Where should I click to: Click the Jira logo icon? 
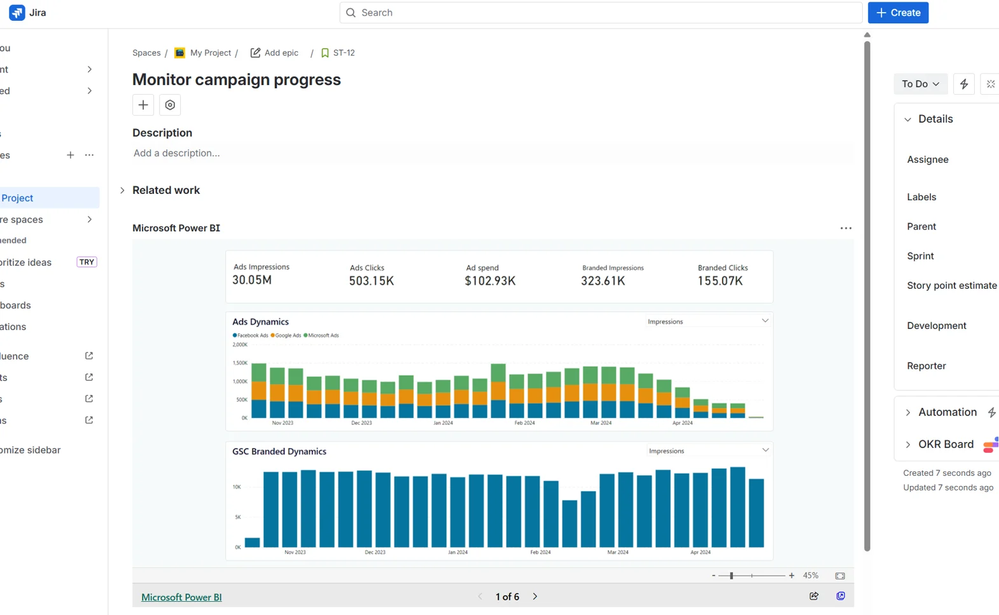(x=17, y=12)
